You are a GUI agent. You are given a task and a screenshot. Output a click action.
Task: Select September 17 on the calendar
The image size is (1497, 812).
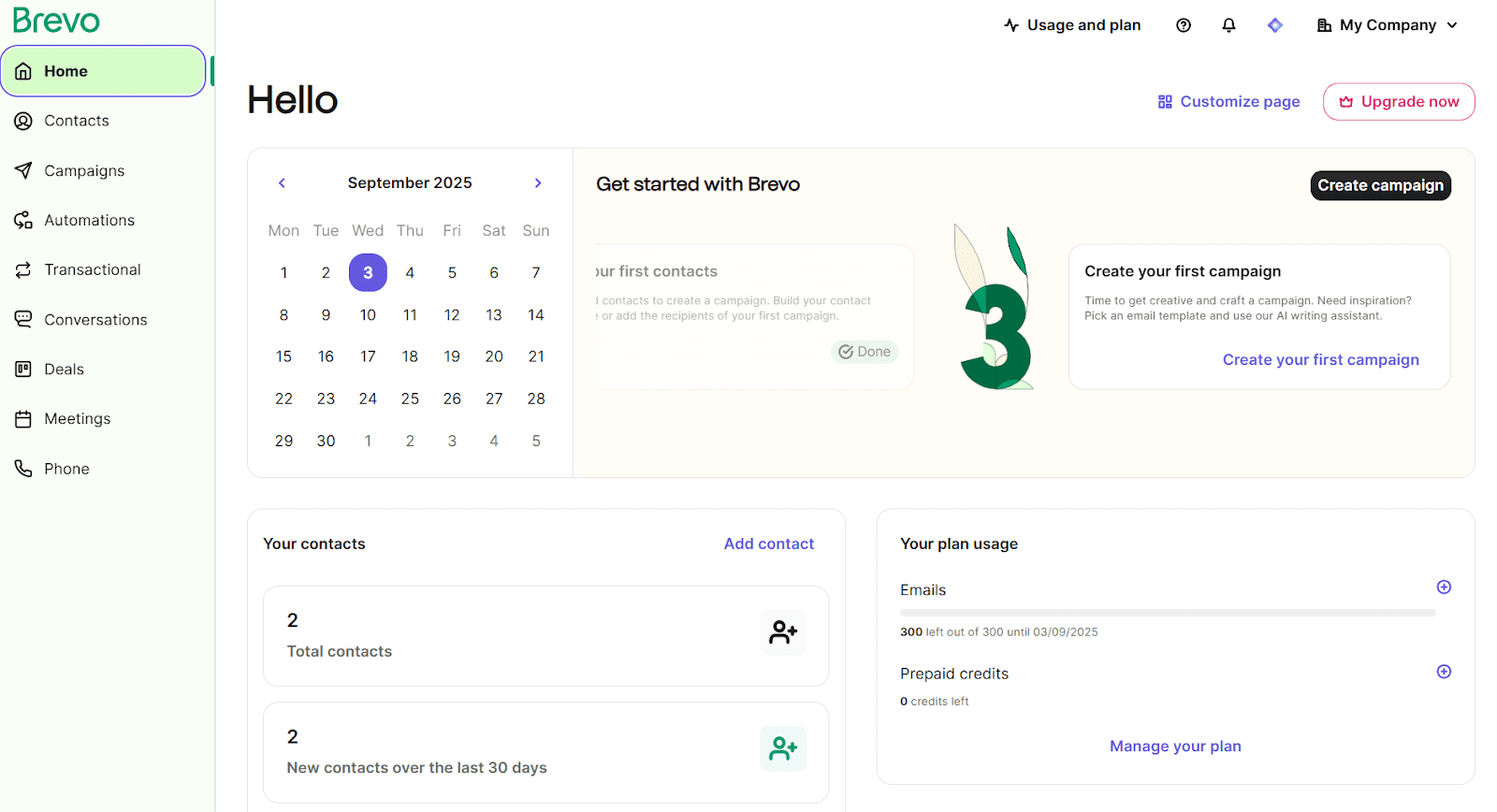tap(368, 356)
